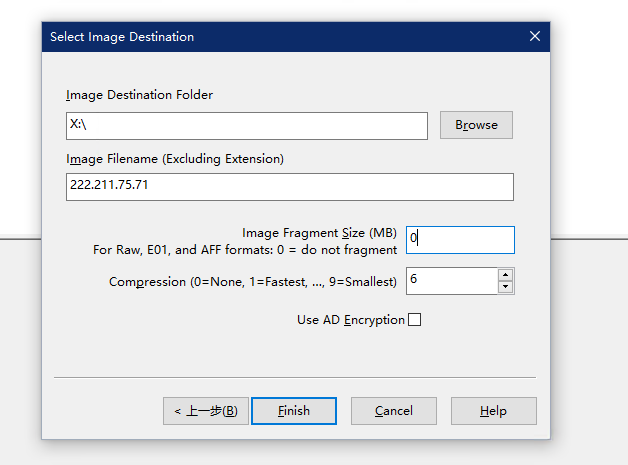Click the Image Destination Folder text field

click(x=247, y=126)
